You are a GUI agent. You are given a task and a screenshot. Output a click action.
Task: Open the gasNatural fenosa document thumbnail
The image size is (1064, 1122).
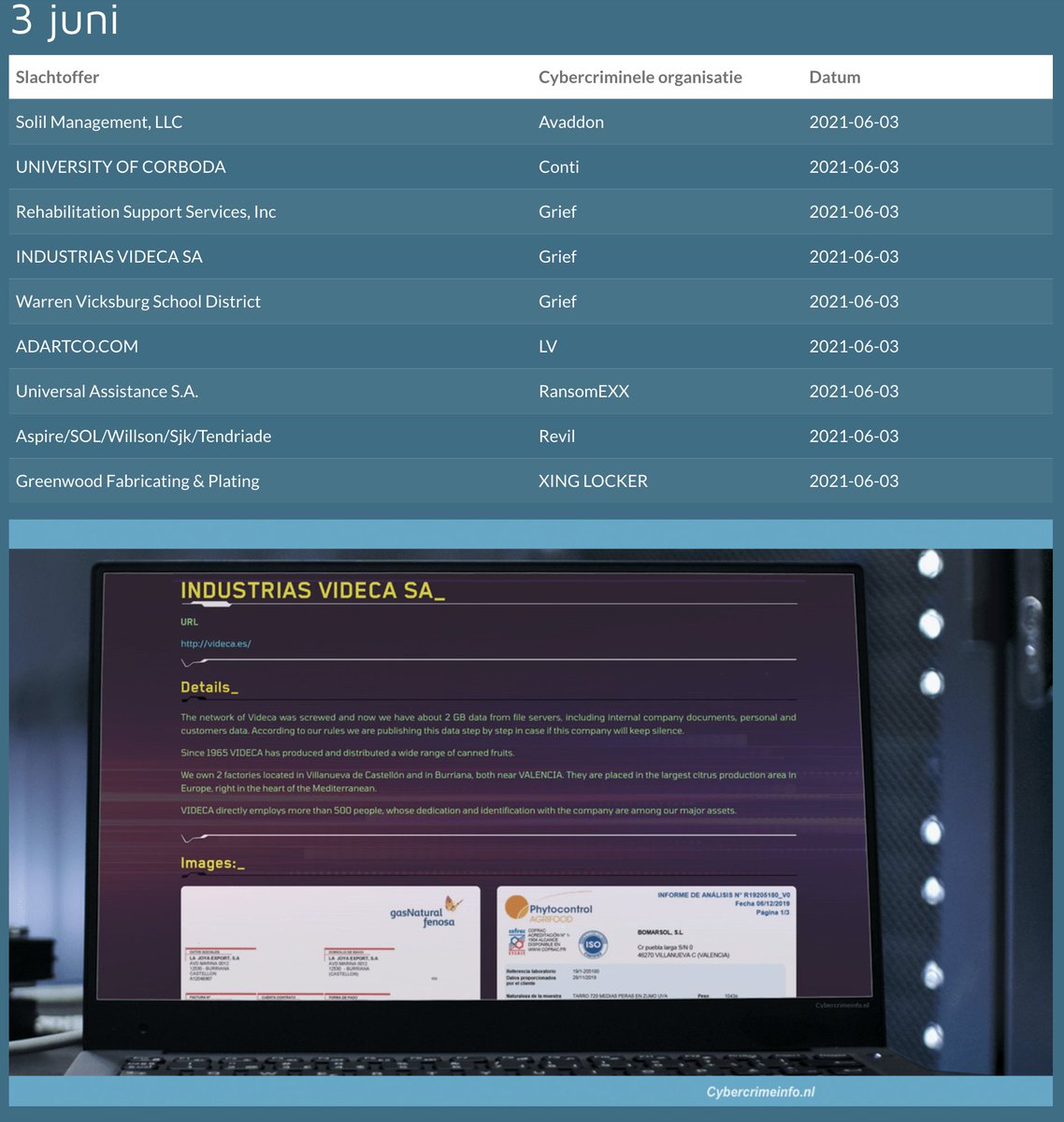point(330,942)
